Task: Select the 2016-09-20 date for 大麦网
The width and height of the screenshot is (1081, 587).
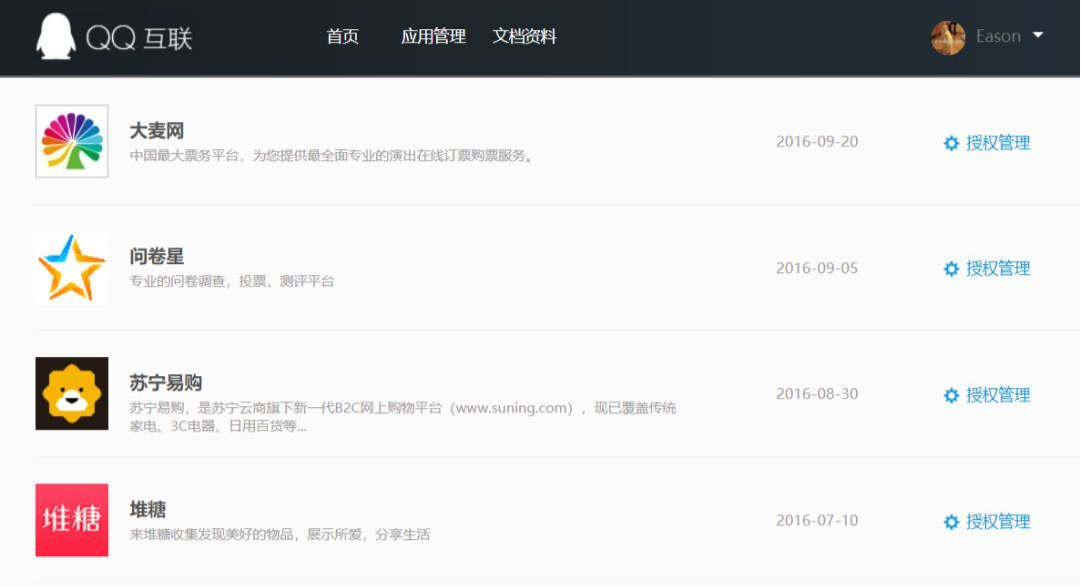Action: tap(818, 142)
